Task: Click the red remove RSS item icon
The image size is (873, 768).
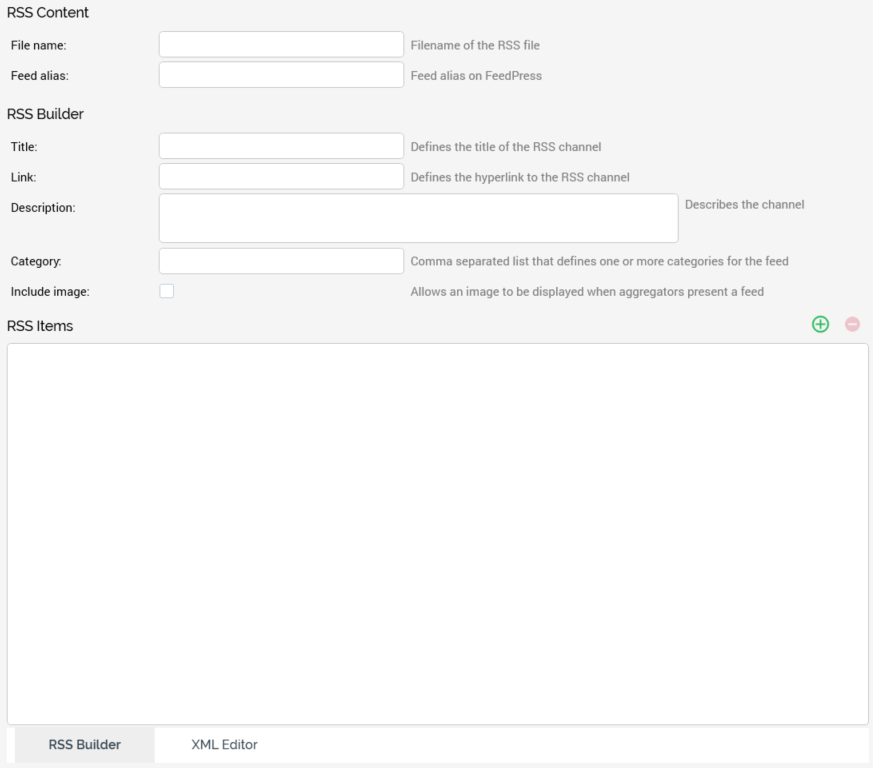Action: [852, 324]
